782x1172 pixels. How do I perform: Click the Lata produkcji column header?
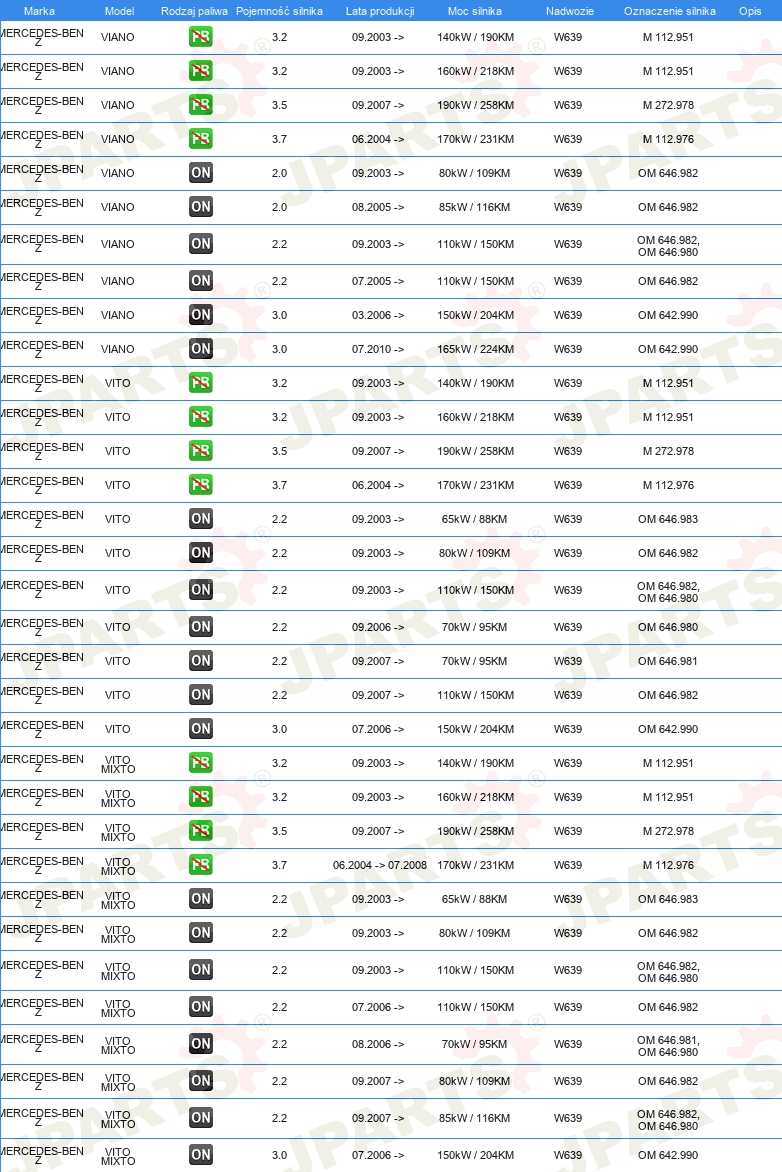tap(380, 11)
